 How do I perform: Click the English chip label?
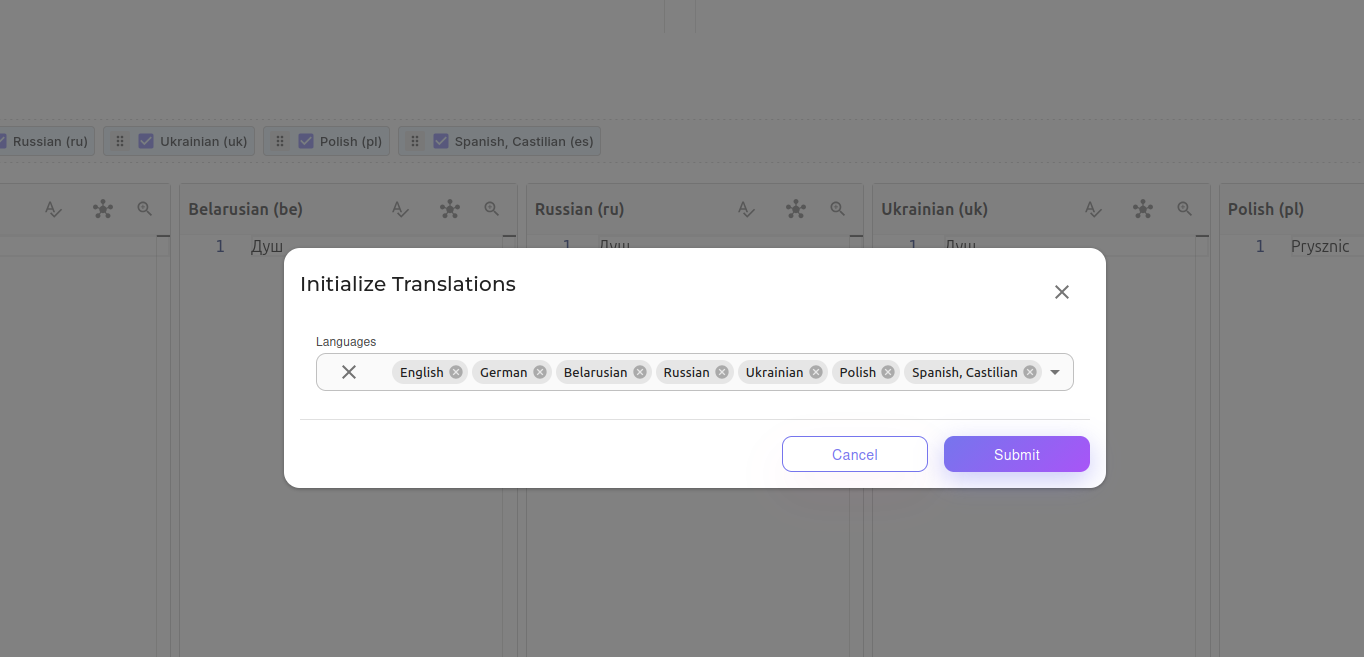click(421, 372)
